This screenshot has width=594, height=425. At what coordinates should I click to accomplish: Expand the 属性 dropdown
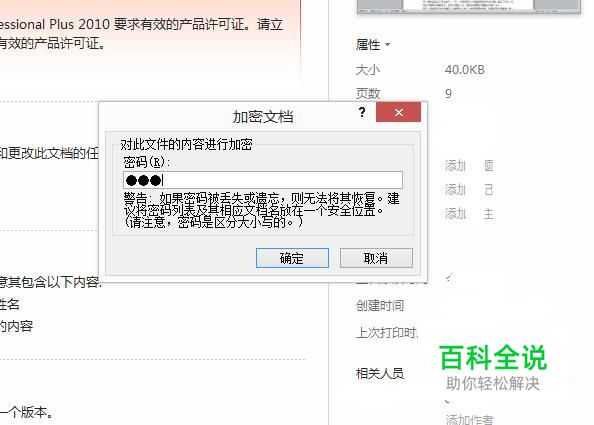373,45
